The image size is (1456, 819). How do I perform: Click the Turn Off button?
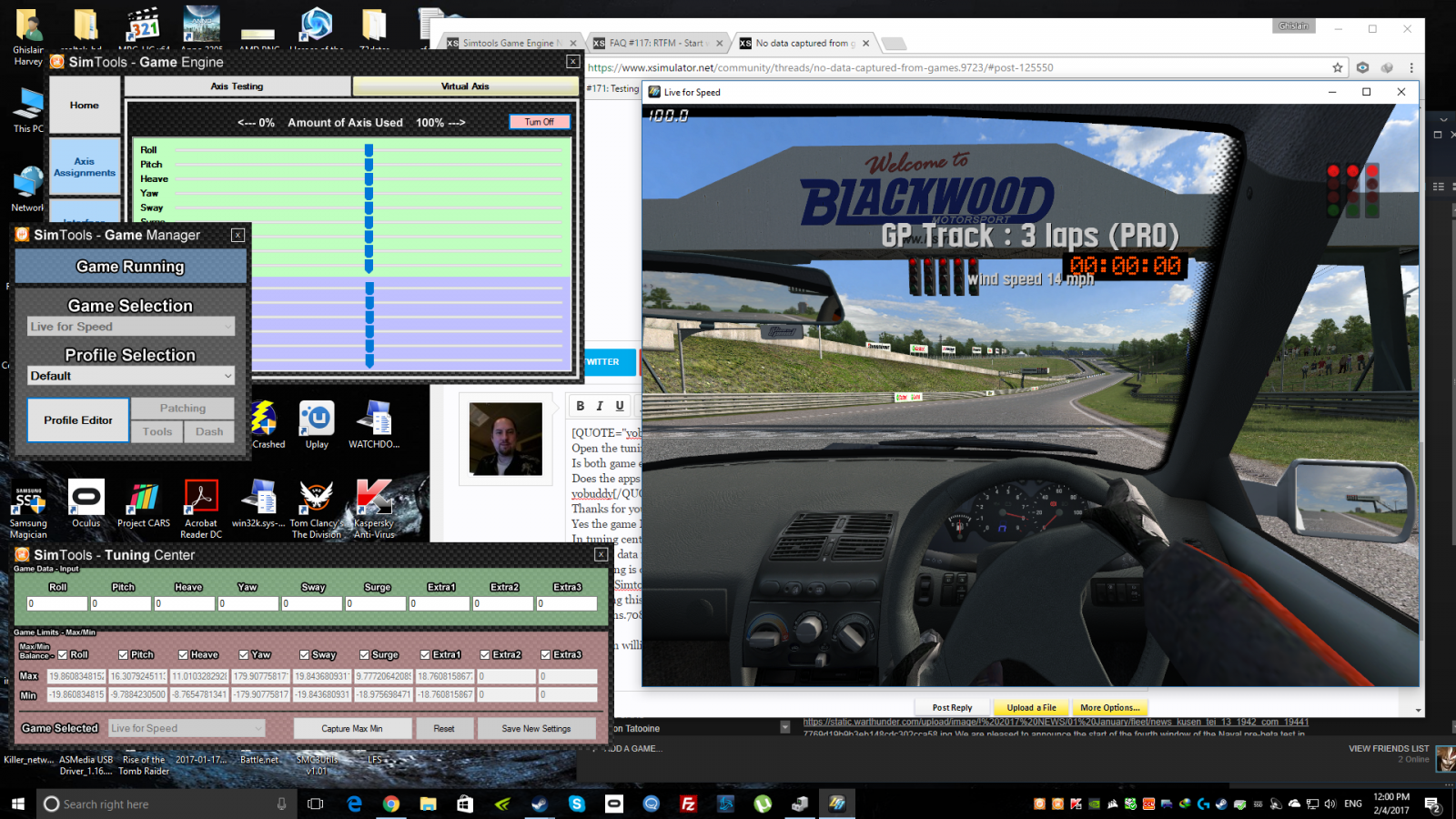[x=540, y=122]
